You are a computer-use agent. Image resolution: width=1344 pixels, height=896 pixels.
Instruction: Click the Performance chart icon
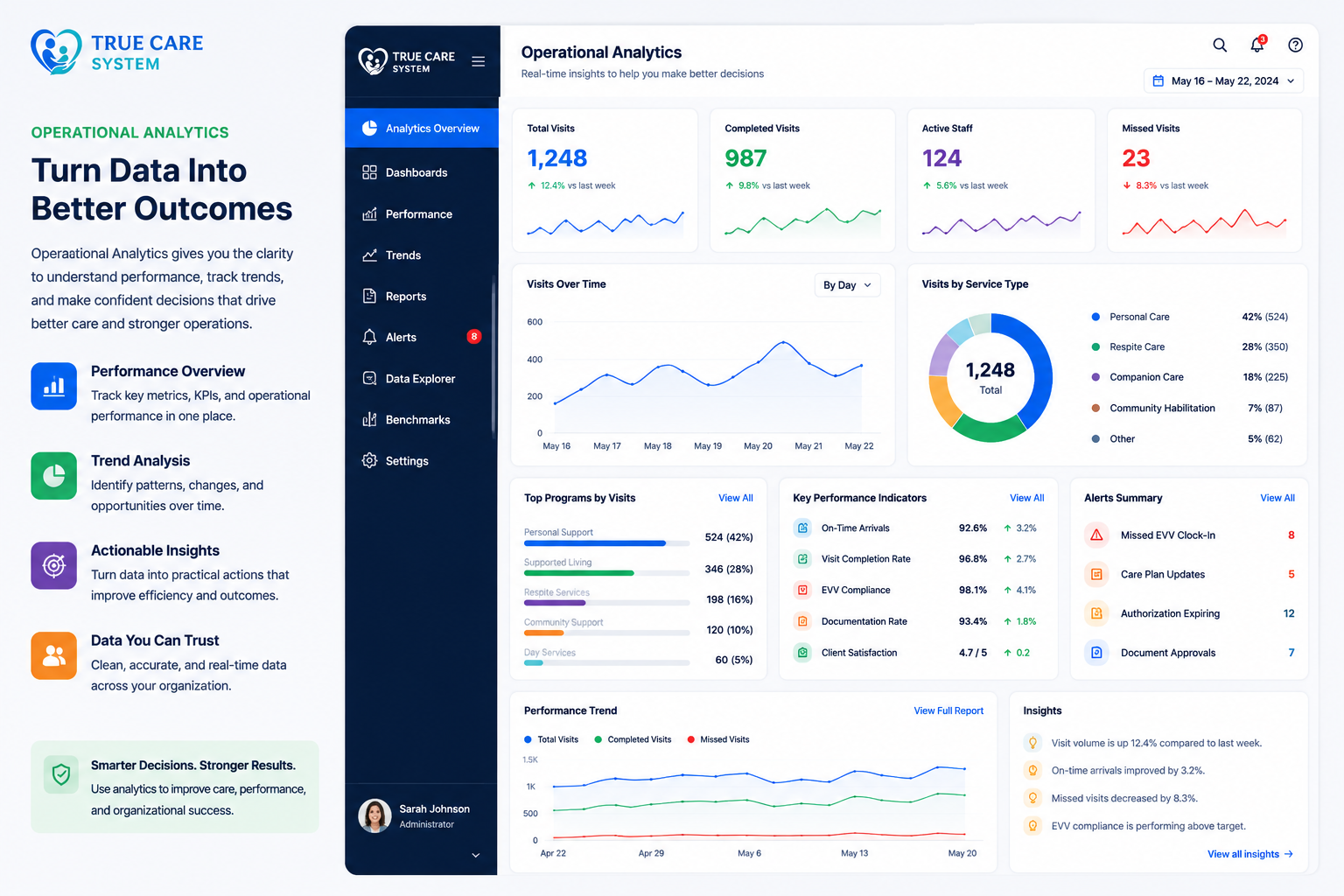coord(369,213)
